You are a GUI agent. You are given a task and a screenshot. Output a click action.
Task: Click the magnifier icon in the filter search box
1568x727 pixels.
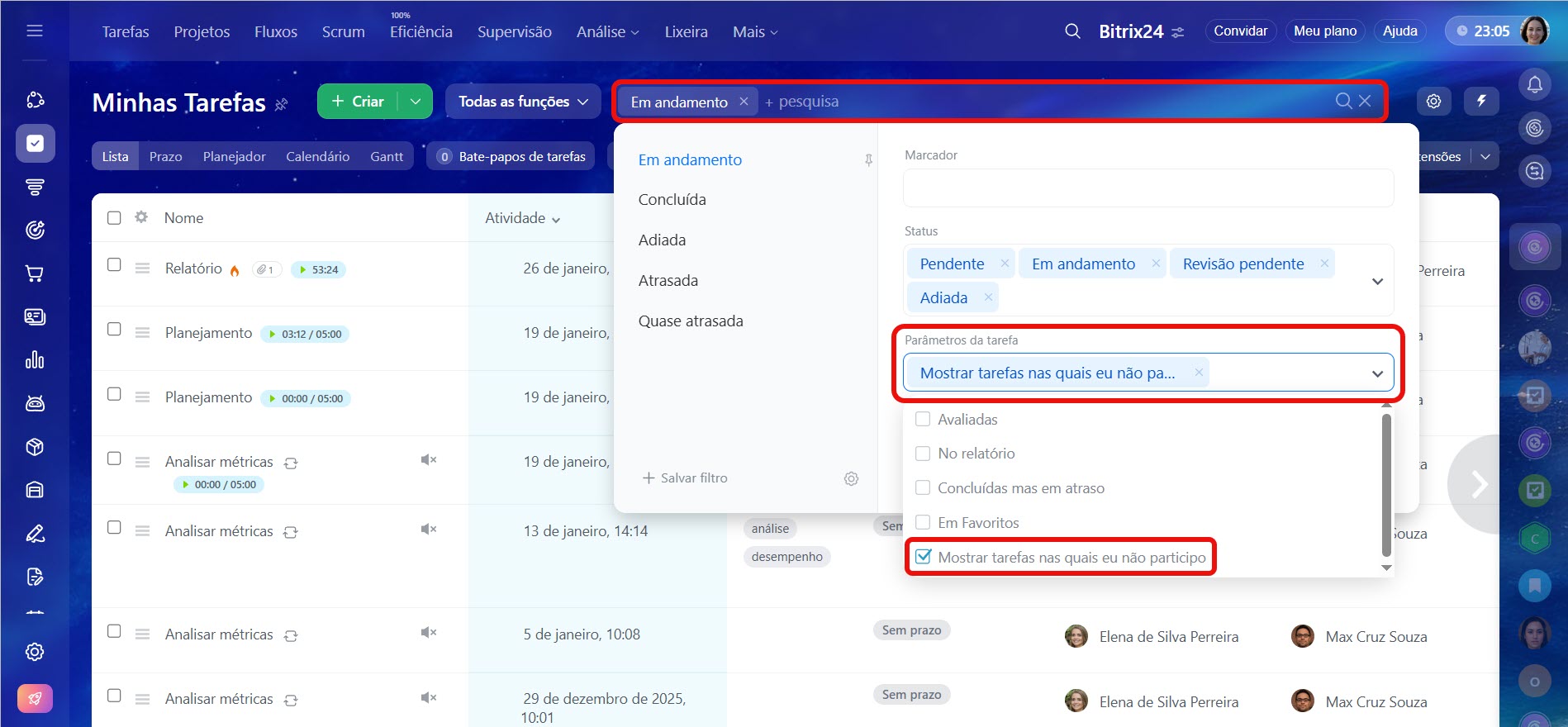coord(1343,101)
